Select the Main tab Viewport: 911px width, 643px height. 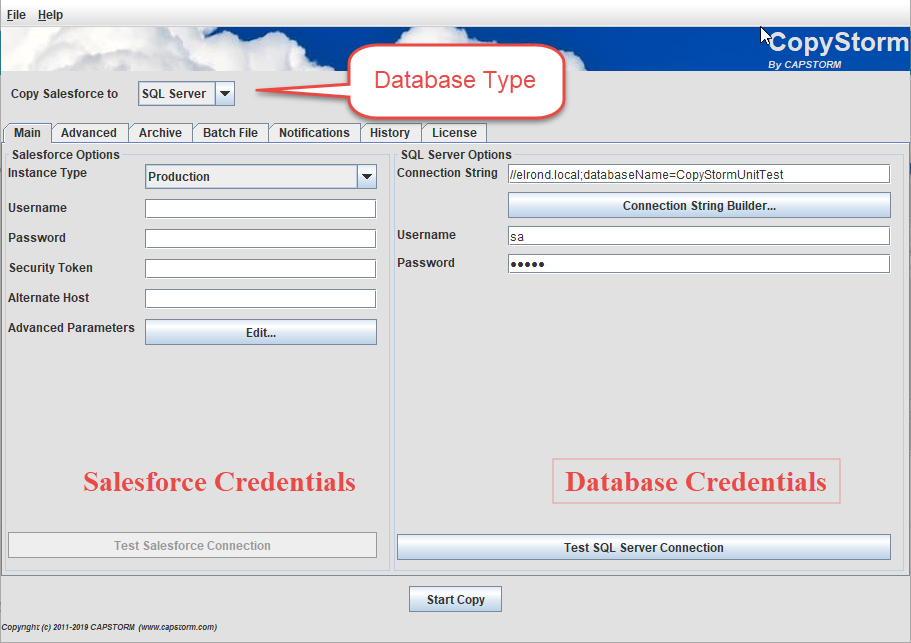[x=27, y=133]
